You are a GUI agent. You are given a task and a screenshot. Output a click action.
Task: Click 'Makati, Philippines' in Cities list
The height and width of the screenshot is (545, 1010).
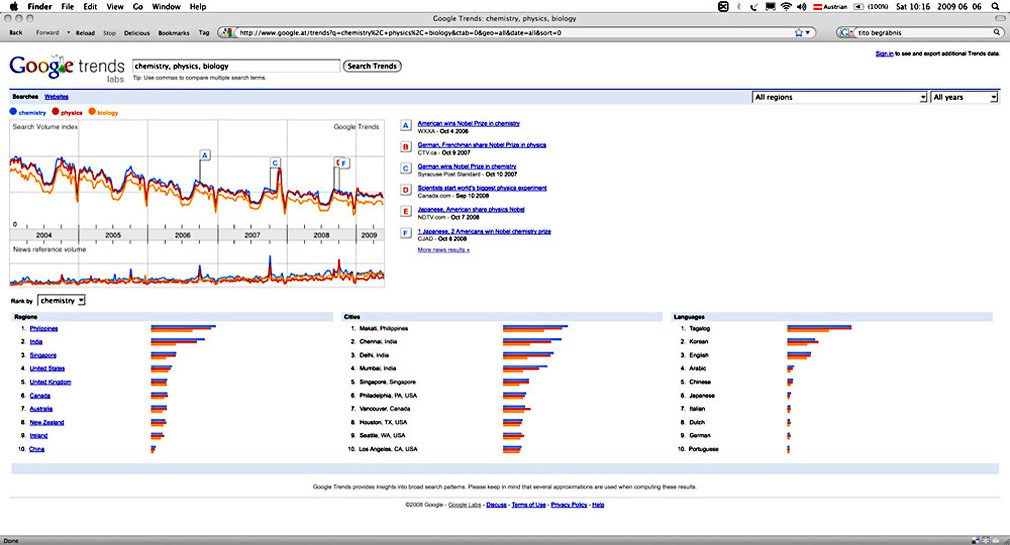click(383, 329)
